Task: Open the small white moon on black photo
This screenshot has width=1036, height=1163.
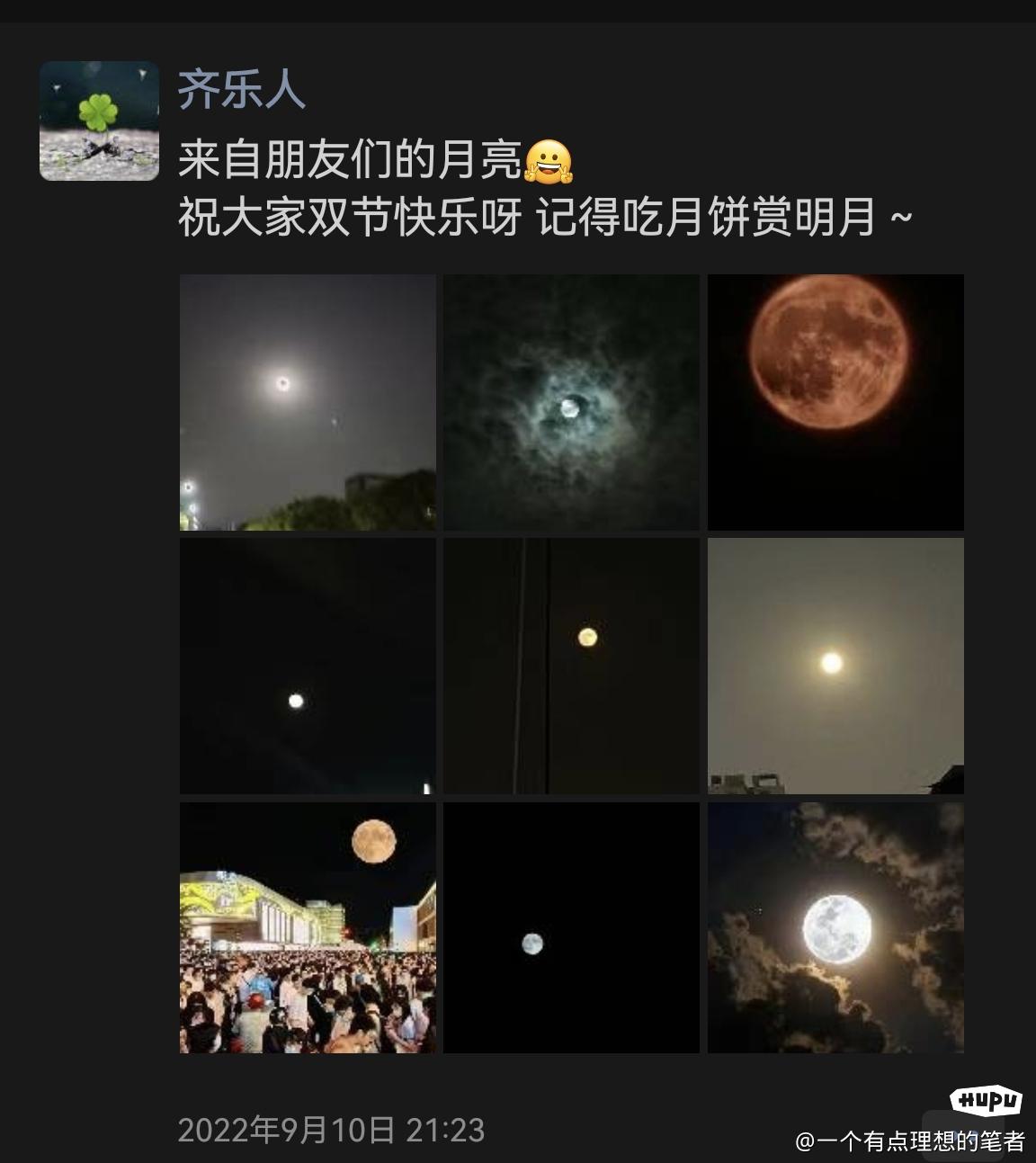Action: [308, 666]
